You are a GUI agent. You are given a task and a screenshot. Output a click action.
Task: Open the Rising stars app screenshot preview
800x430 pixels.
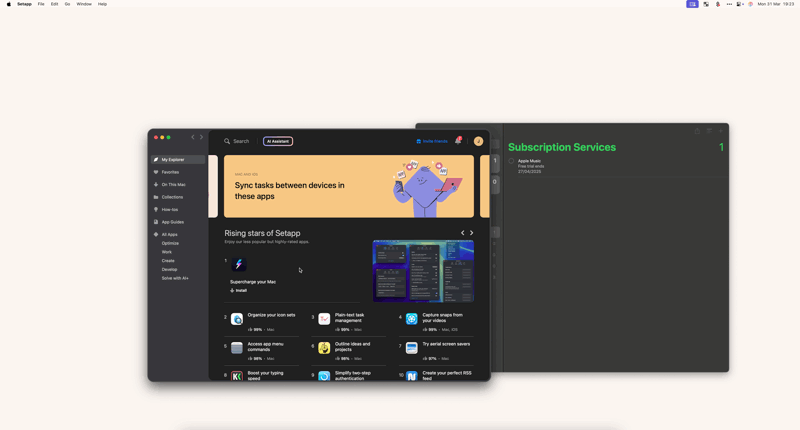click(x=423, y=271)
